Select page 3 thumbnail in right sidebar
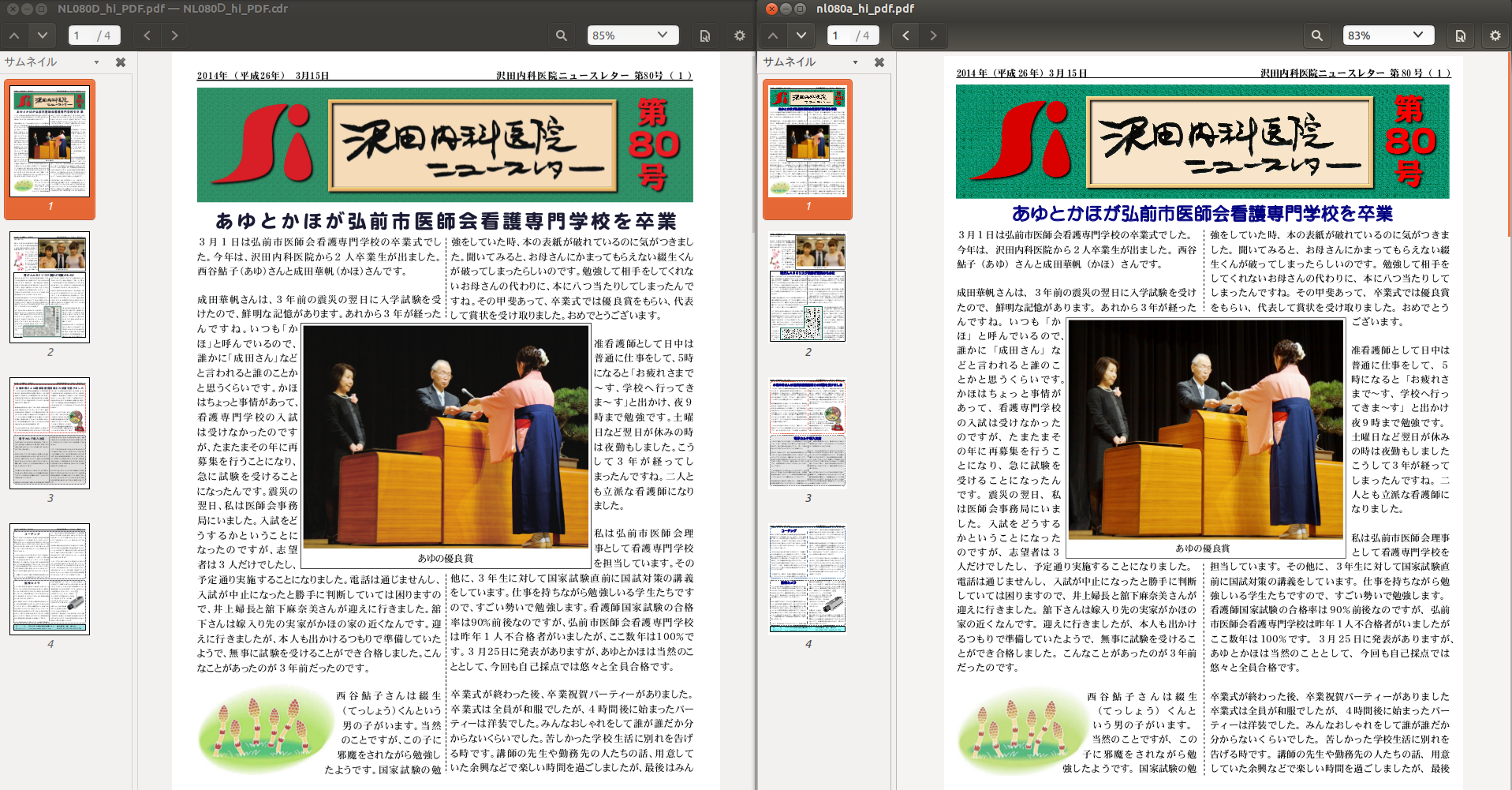 point(808,433)
